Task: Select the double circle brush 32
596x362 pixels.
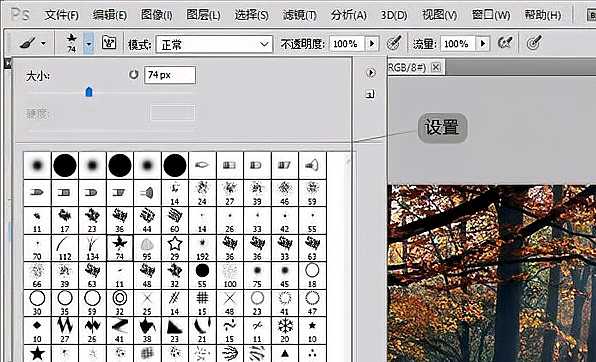Action: [x=120, y=303]
